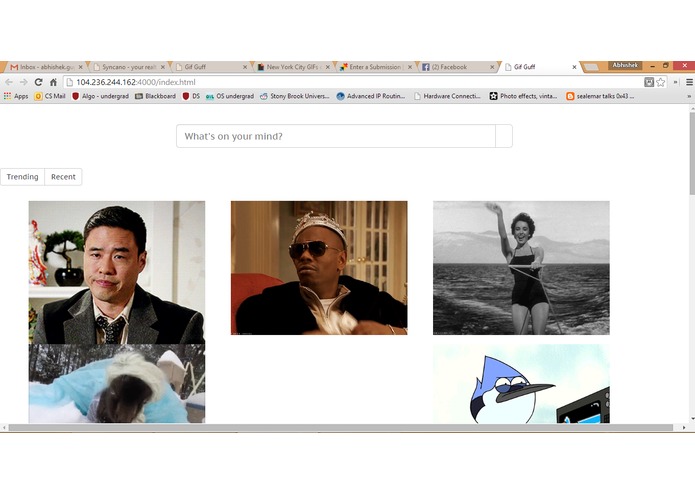
Task: Open a new browser tab
Action: pyautogui.click(x=591, y=67)
